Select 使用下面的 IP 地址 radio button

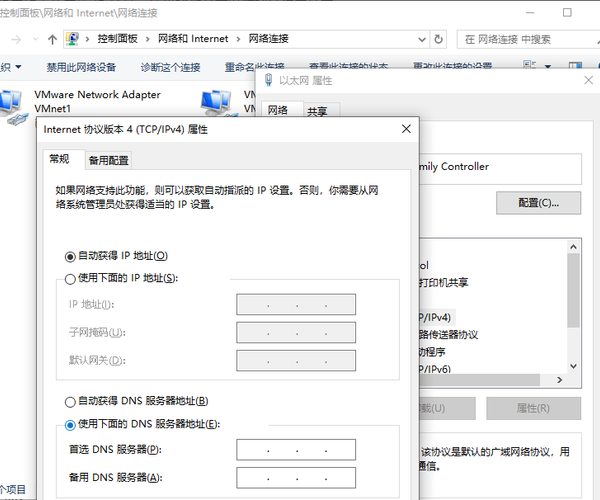(70, 279)
